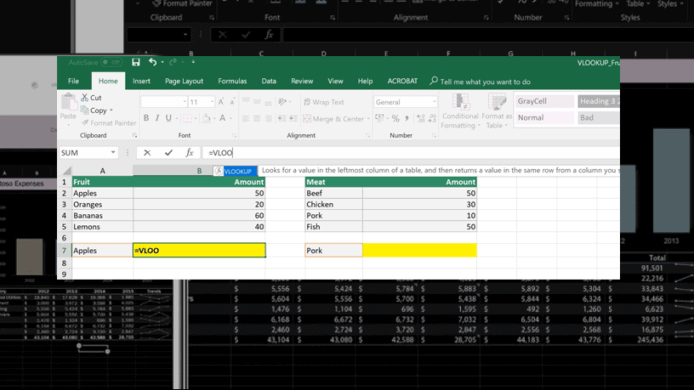
Task: Open the Data ribbon tab
Action: coord(269,81)
